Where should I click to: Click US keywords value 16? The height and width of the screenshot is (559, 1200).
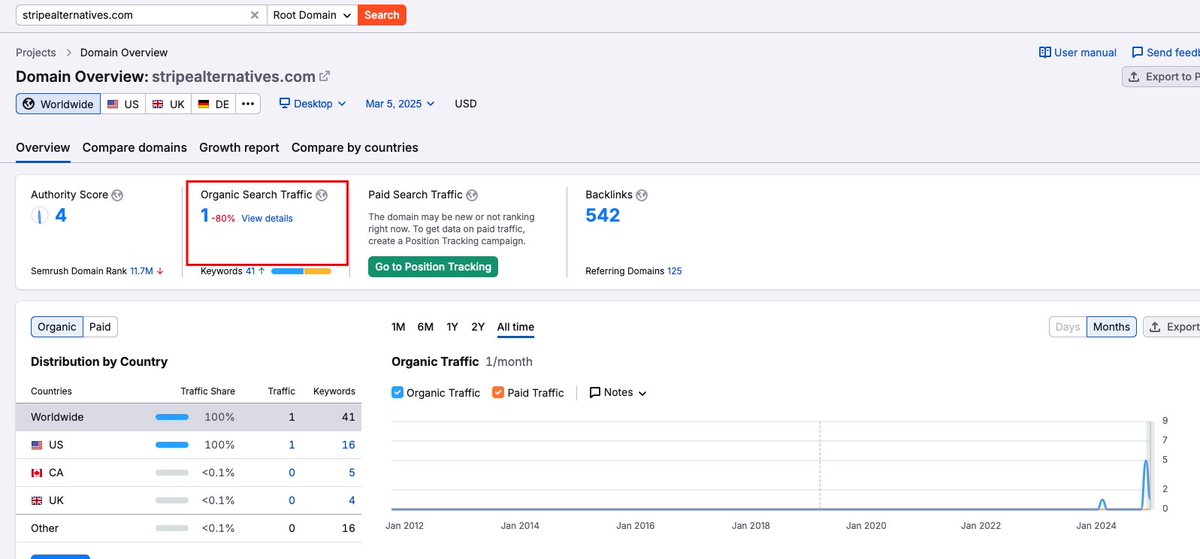coord(348,445)
